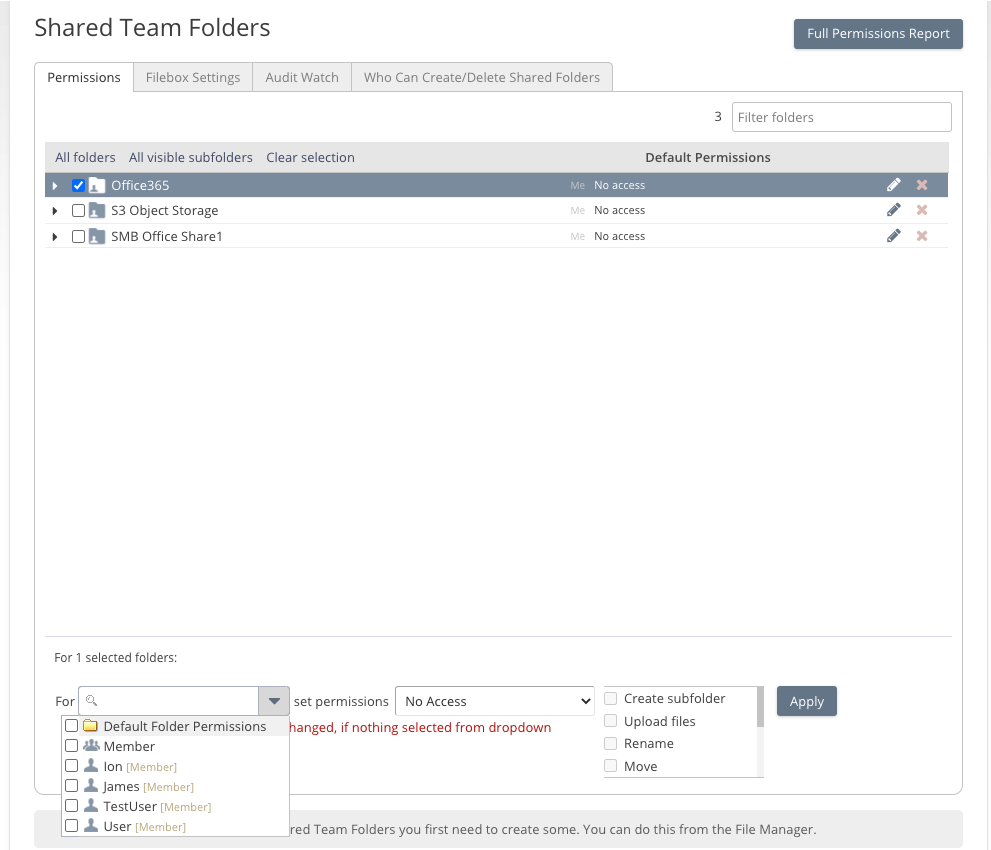
Task: Click the Full Permissions Report button
Action: click(878, 33)
